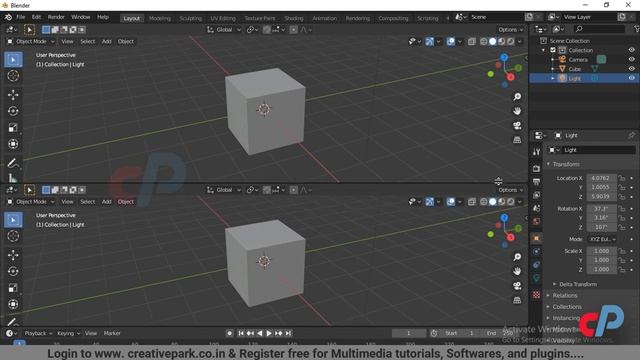Select the Rotate tool in upper viewport
This screenshot has width=640, height=360.
click(13, 111)
